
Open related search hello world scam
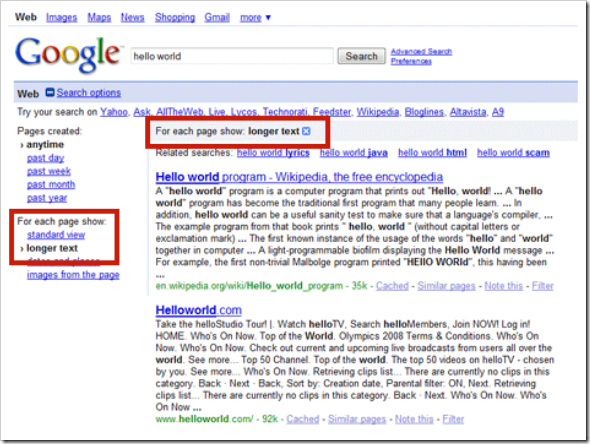pyautogui.click(x=513, y=153)
